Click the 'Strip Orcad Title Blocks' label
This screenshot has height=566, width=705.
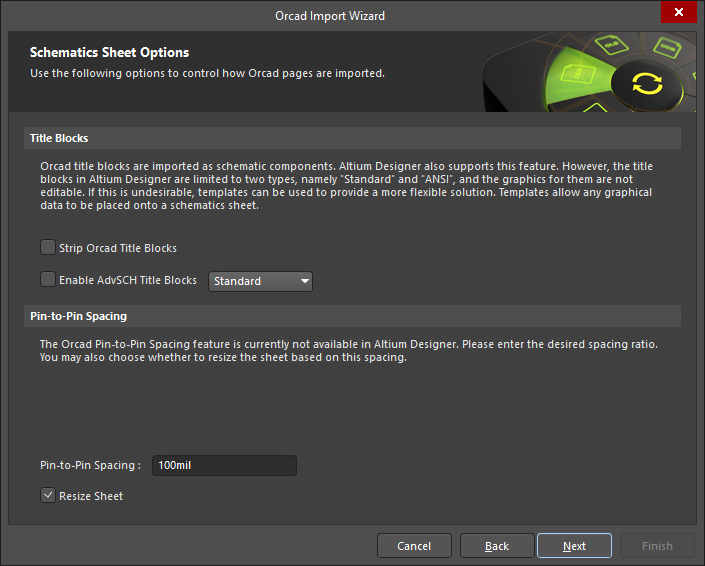(118, 248)
